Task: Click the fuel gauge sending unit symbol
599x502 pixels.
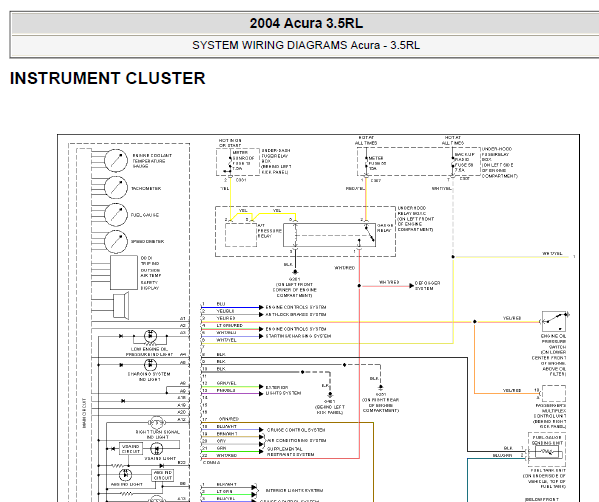Action: (547, 452)
